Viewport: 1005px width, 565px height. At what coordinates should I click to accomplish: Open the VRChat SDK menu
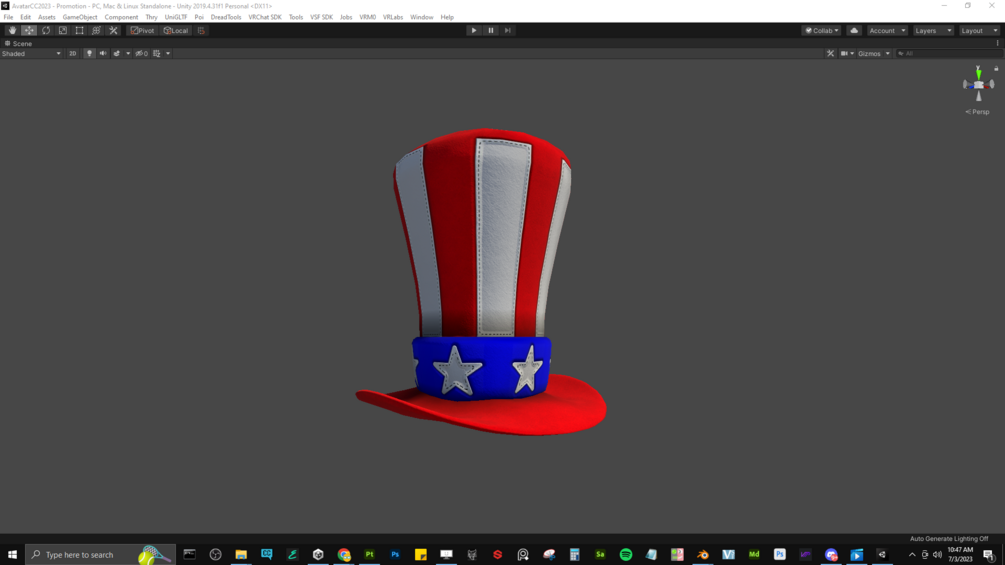[265, 17]
